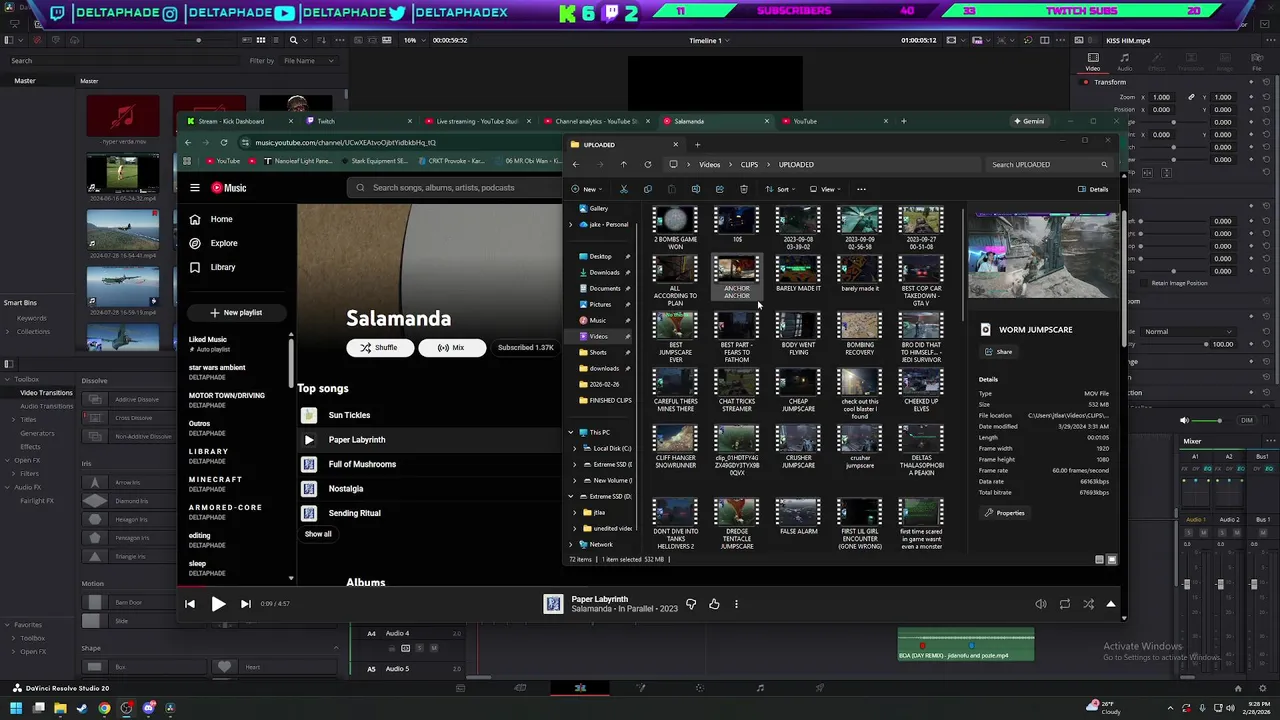The image size is (1280, 720).
Task: Open the YouTube Music hamburger guide menu
Action: [x=195, y=188]
